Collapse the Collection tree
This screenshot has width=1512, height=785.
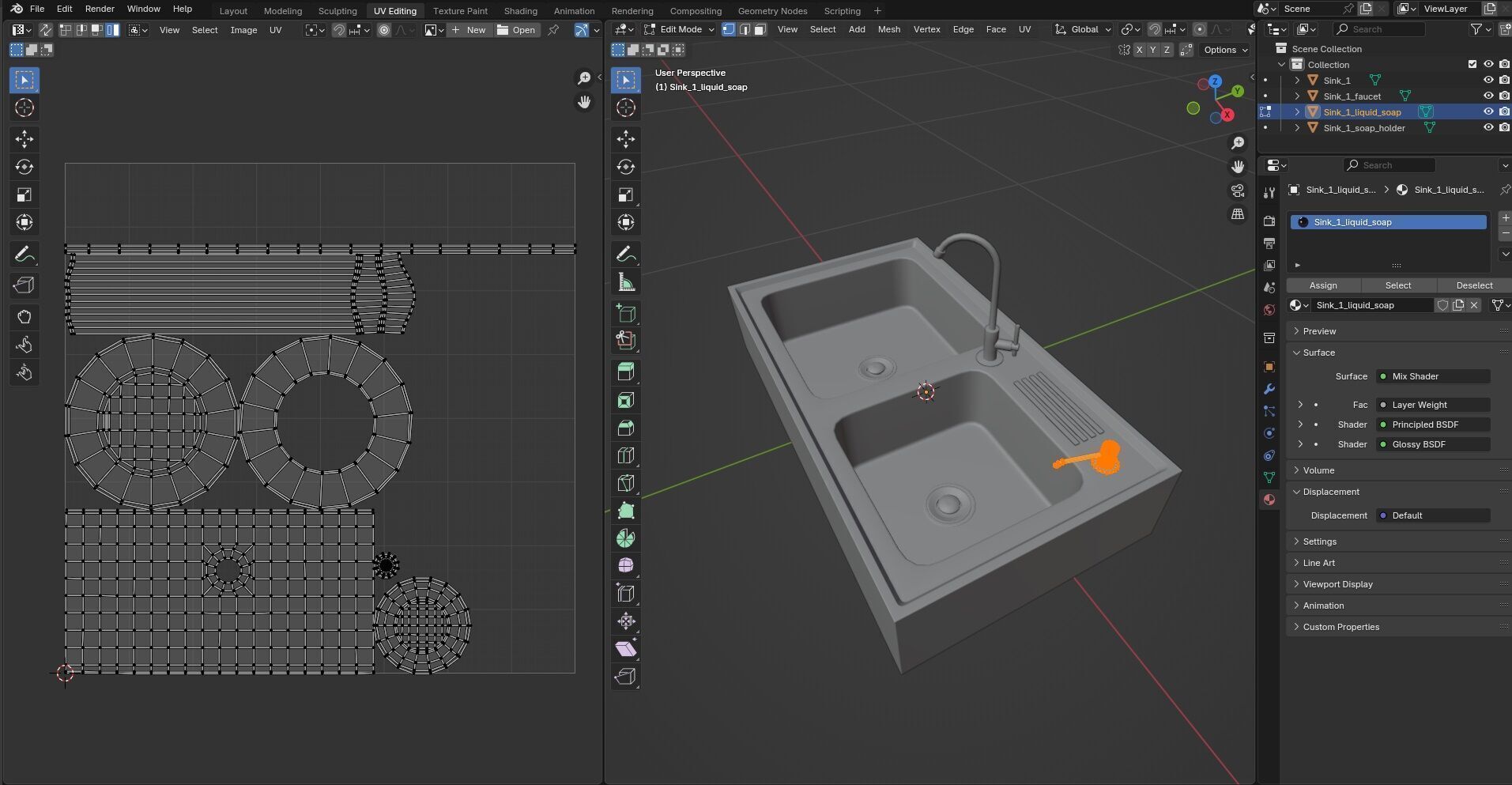click(x=1282, y=64)
